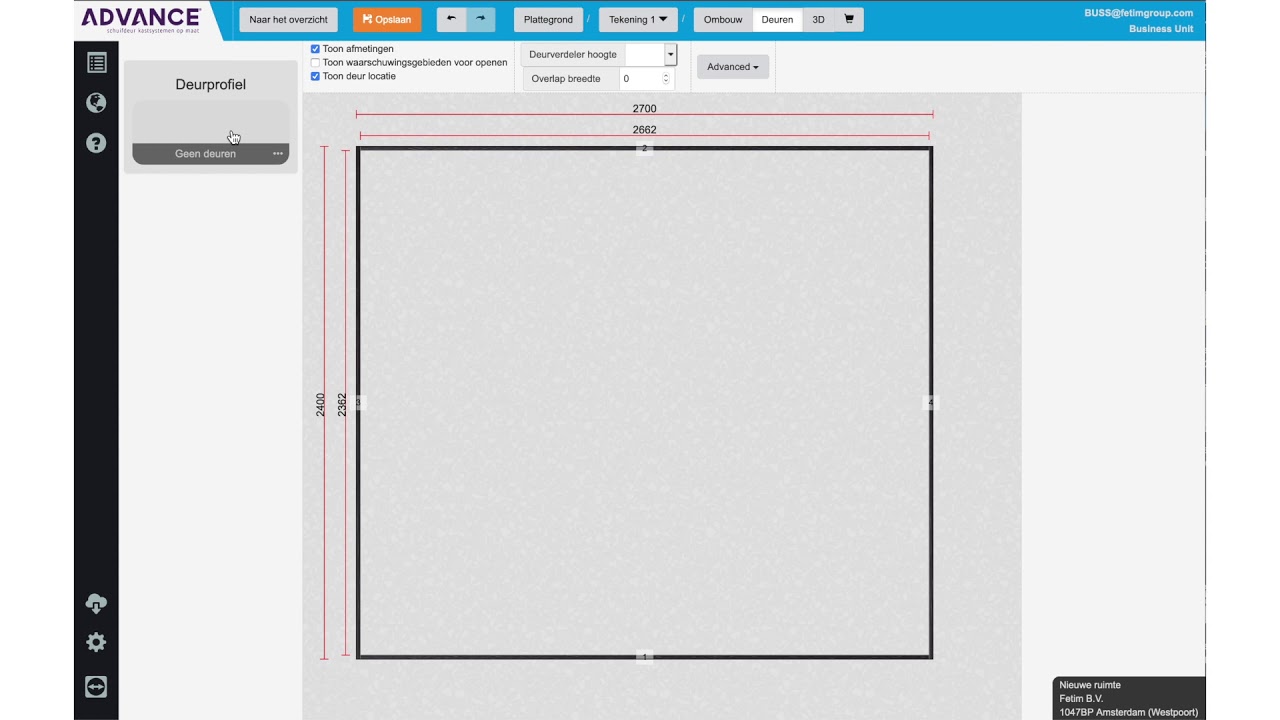Screen dimensions: 1280x720
Task: Click the 2362 inner height dimension
Action: [x=342, y=404]
